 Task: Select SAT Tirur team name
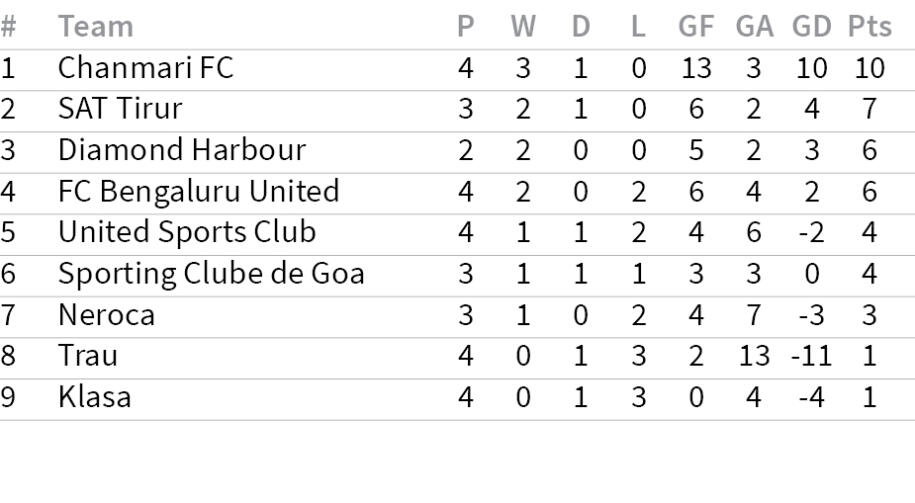[120, 109]
